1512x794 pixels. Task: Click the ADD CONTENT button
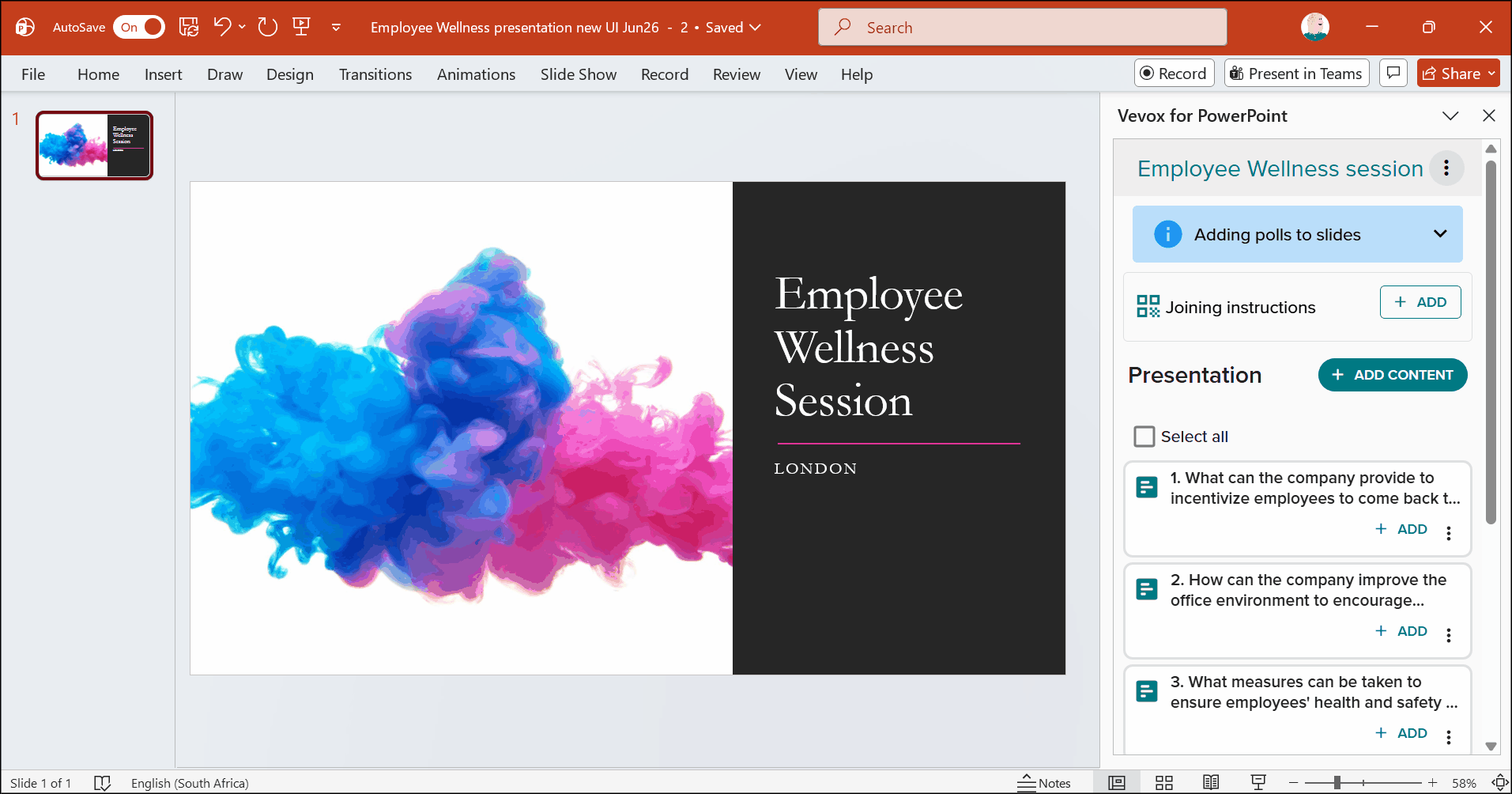pyautogui.click(x=1393, y=375)
